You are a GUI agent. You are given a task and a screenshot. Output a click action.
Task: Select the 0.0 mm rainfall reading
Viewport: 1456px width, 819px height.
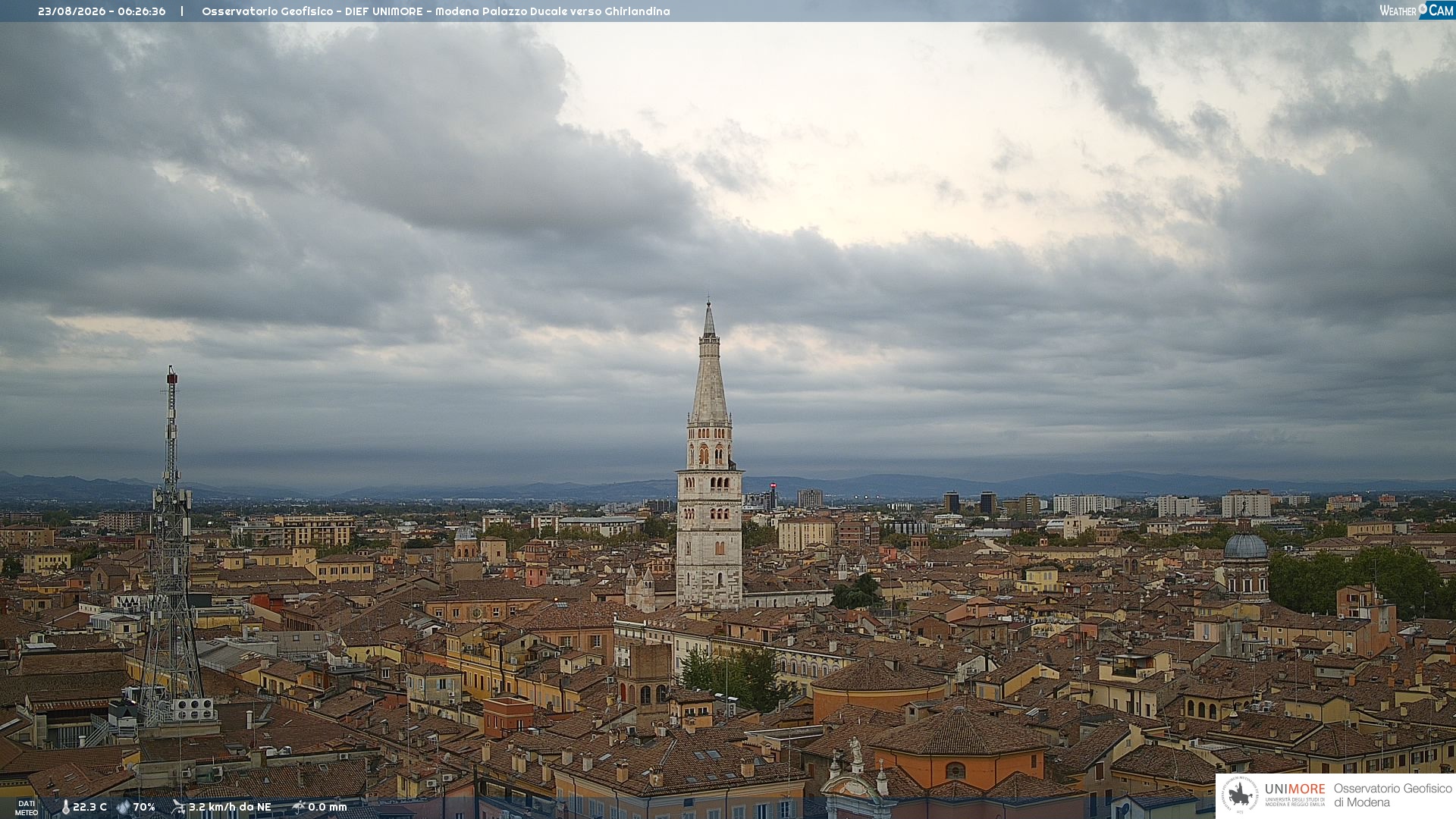coord(328,807)
